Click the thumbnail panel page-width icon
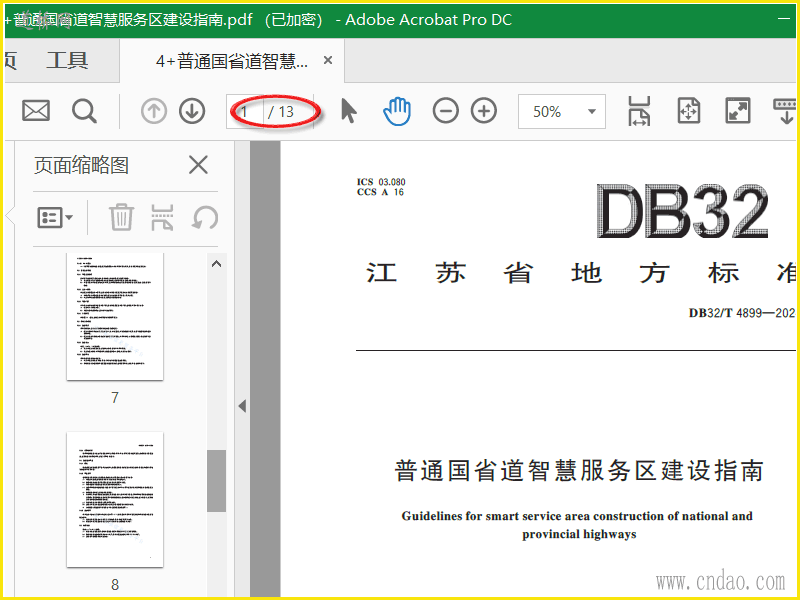 tap(162, 217)
